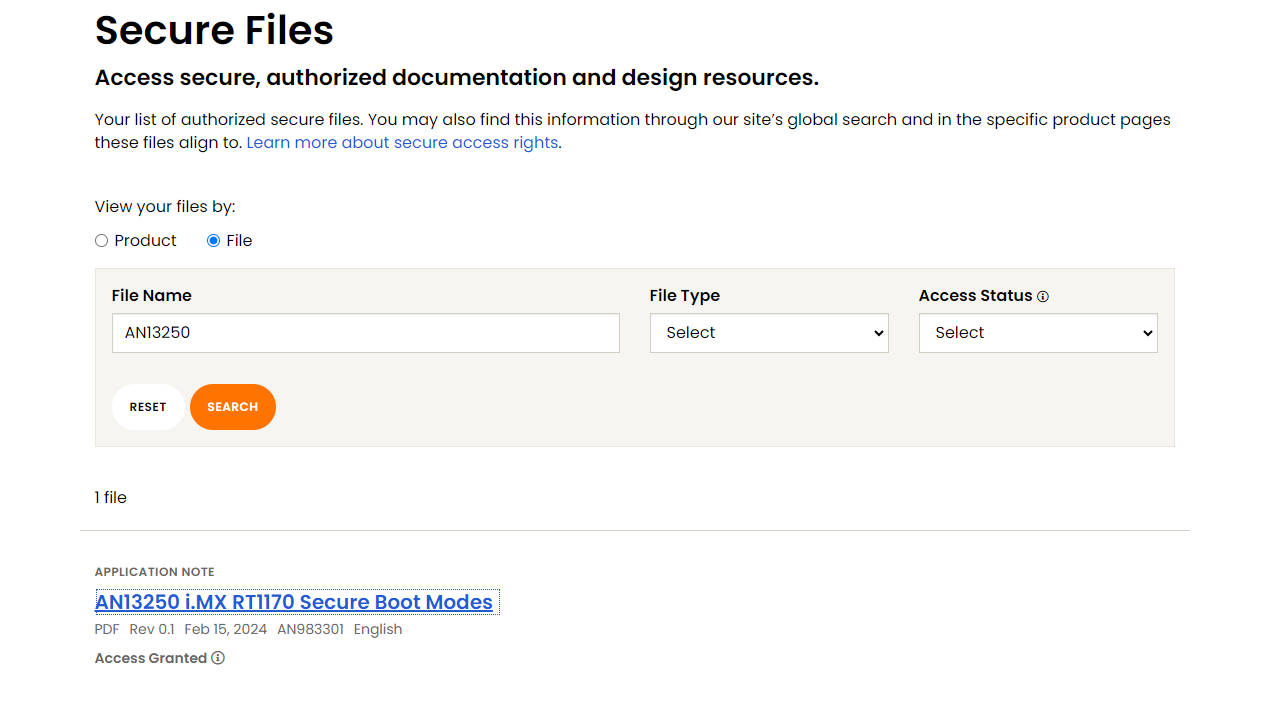Open Learn more about secure access rights link

pyautogui.click(x=402, y=143)
